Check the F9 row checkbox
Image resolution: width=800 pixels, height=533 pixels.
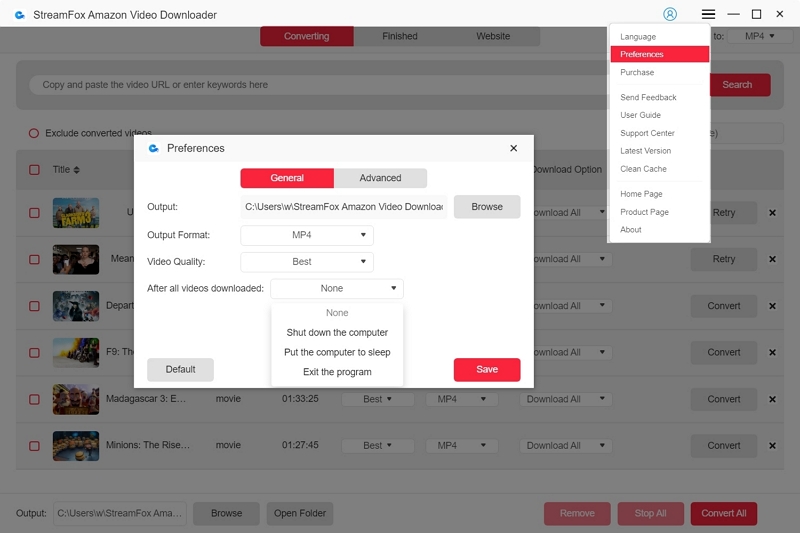(34, 352)
